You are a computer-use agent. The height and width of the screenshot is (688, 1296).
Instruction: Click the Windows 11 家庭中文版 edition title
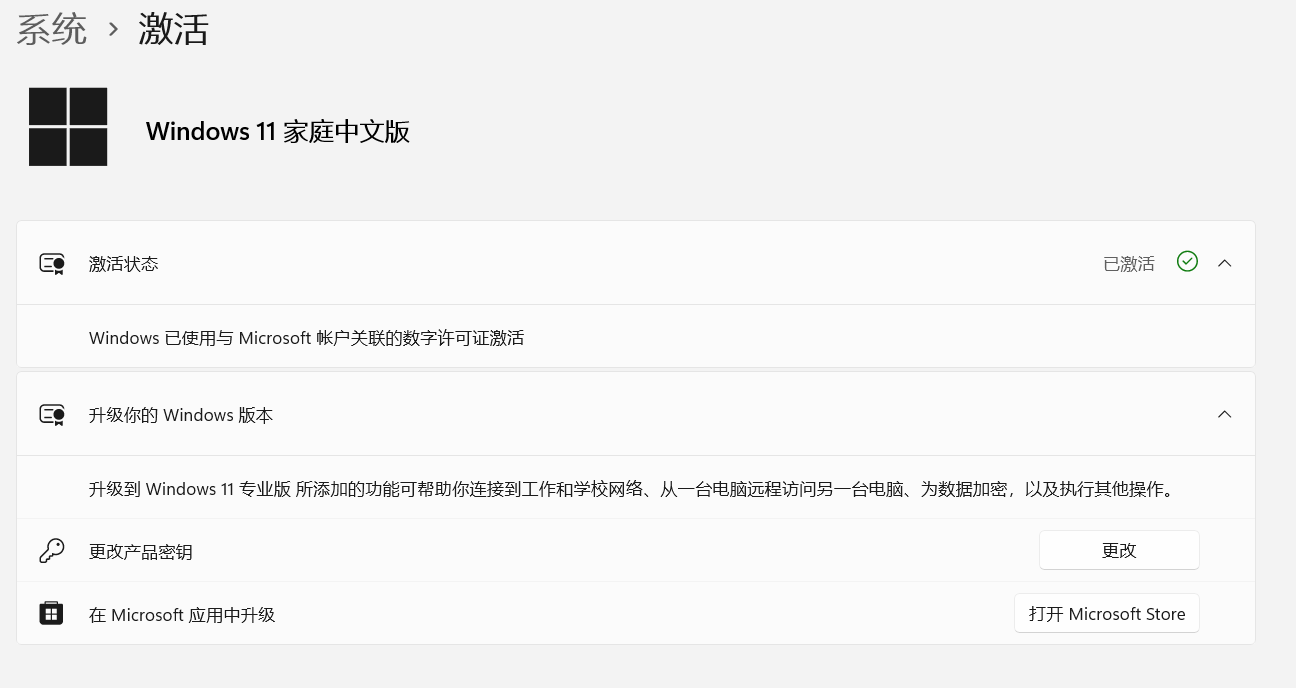tap(278, 131)
